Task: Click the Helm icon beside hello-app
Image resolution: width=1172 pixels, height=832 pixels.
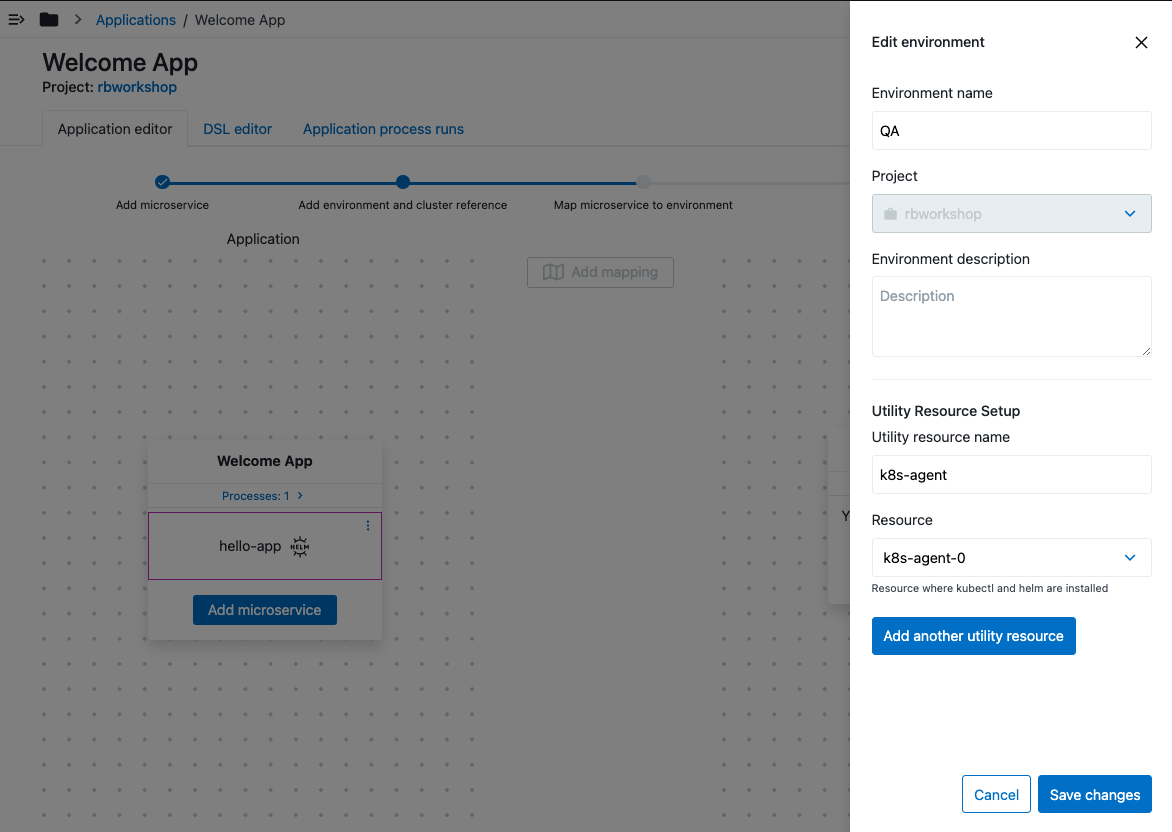Action: (299, 546)
